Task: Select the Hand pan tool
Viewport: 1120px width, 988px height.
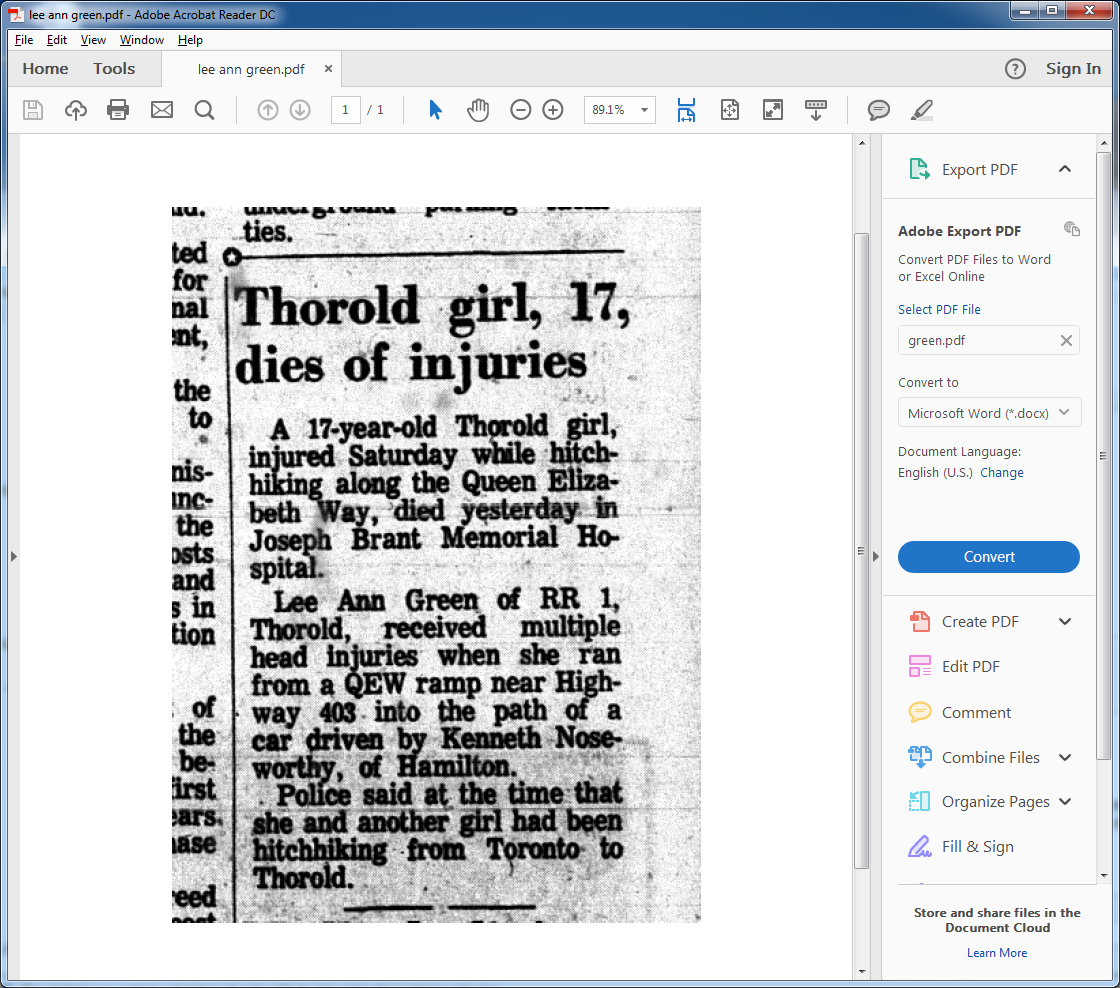Action: click(x=478, y=110)
